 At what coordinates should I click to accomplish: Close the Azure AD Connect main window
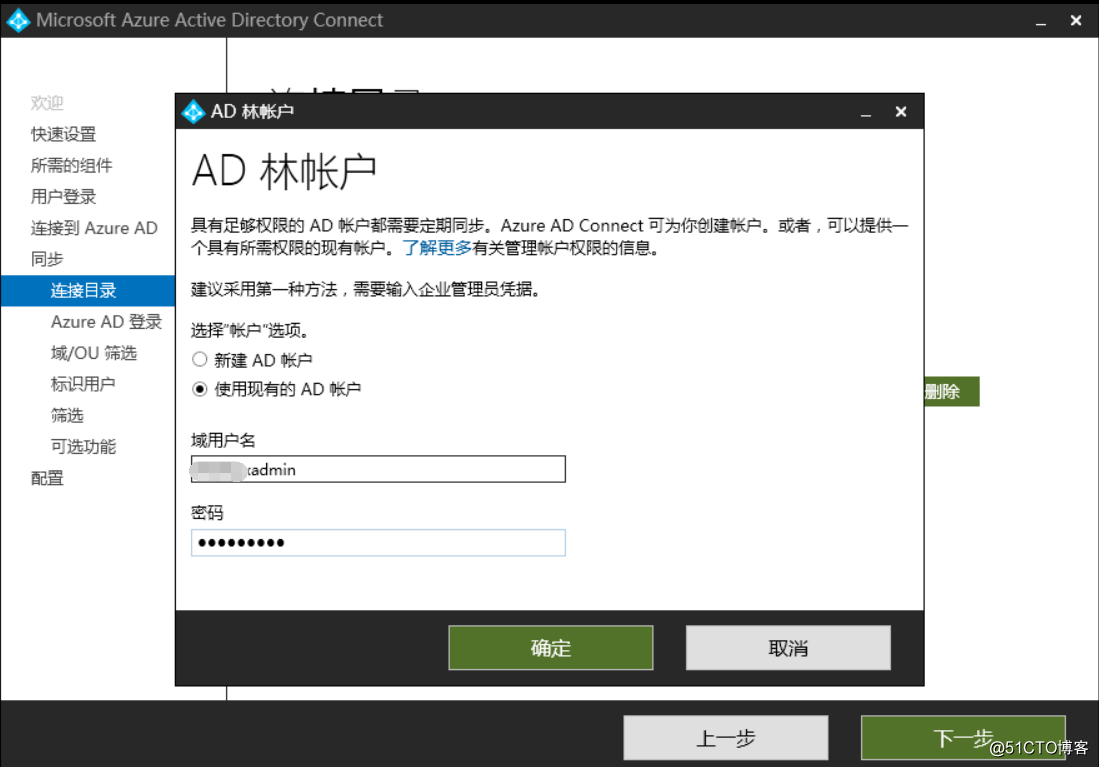(x=1076, y=20)
